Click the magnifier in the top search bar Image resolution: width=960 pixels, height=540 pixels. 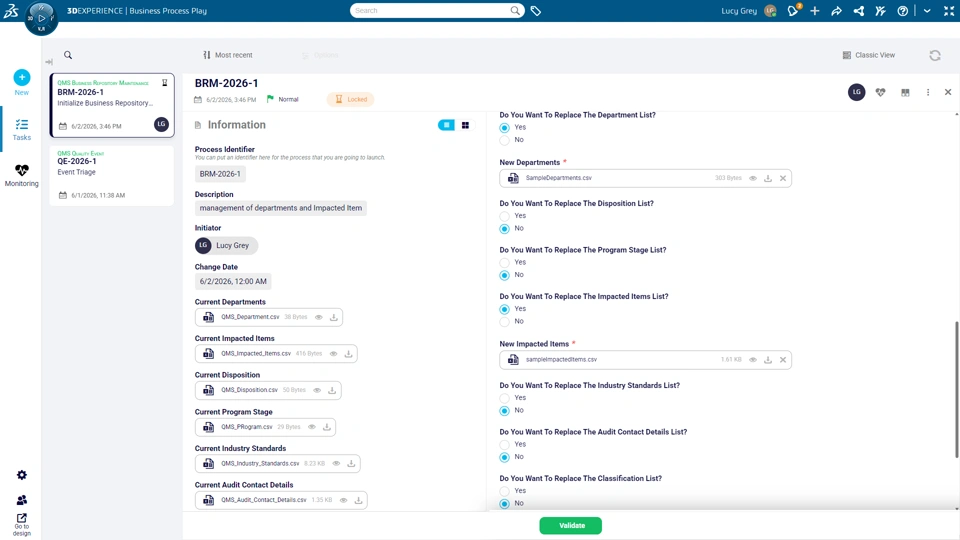(515, 10)
